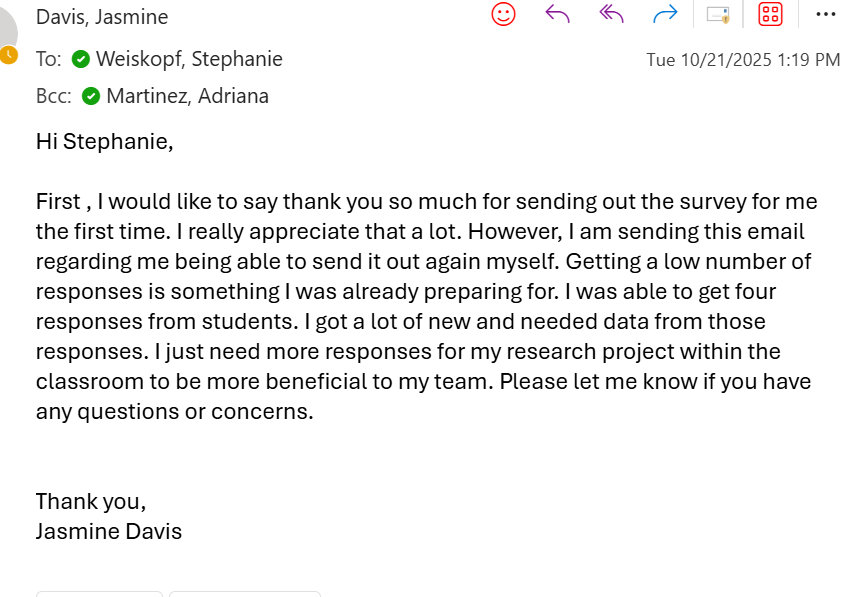The image size is (859, 597).
Task: Click inside the email body paragraph
Action: pos(420,306)
